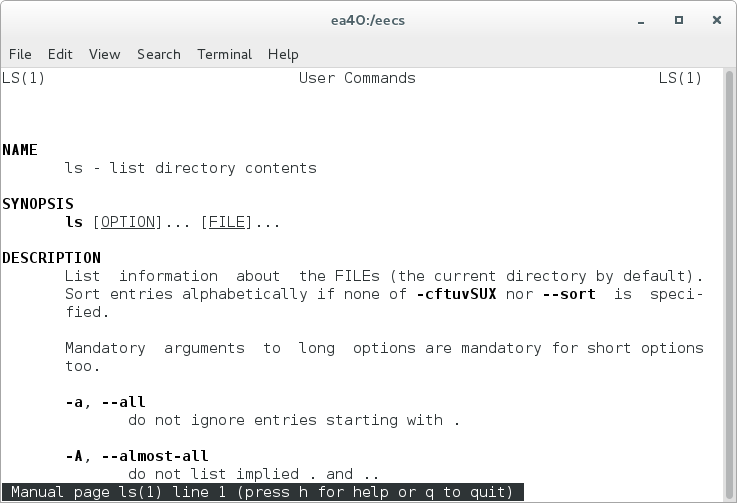The width and height of the screenshot is (737, 503).
Task: Click the vertical scrollbar thumb
Action: point(729,285)
